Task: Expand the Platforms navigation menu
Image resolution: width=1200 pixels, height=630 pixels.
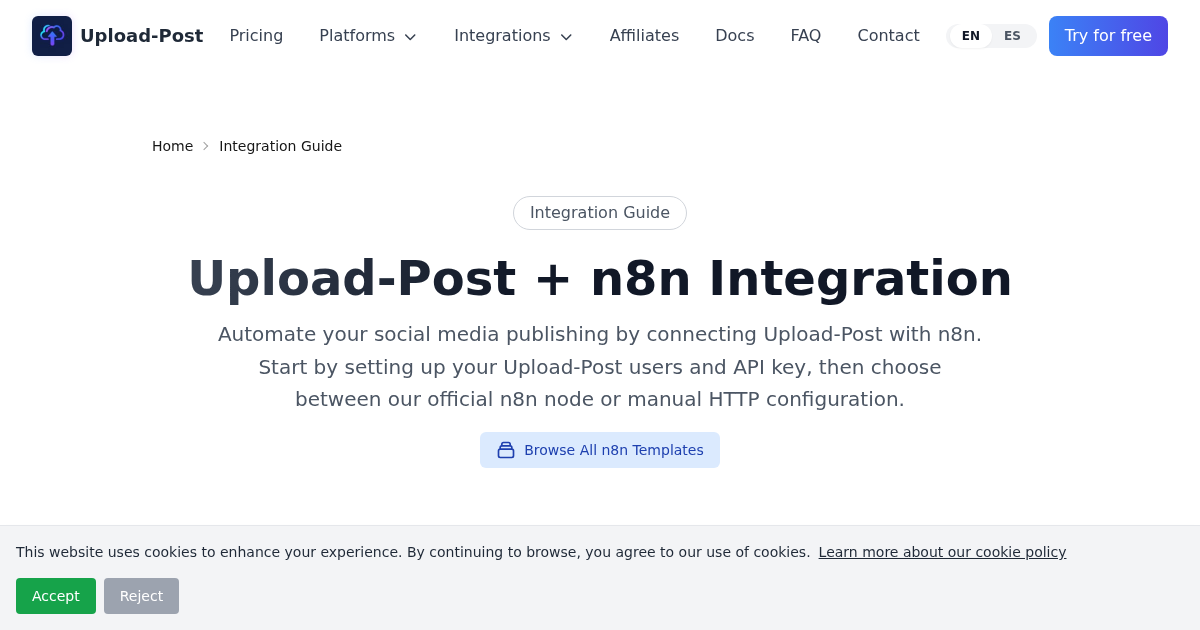Action: [x=357, y=36]
